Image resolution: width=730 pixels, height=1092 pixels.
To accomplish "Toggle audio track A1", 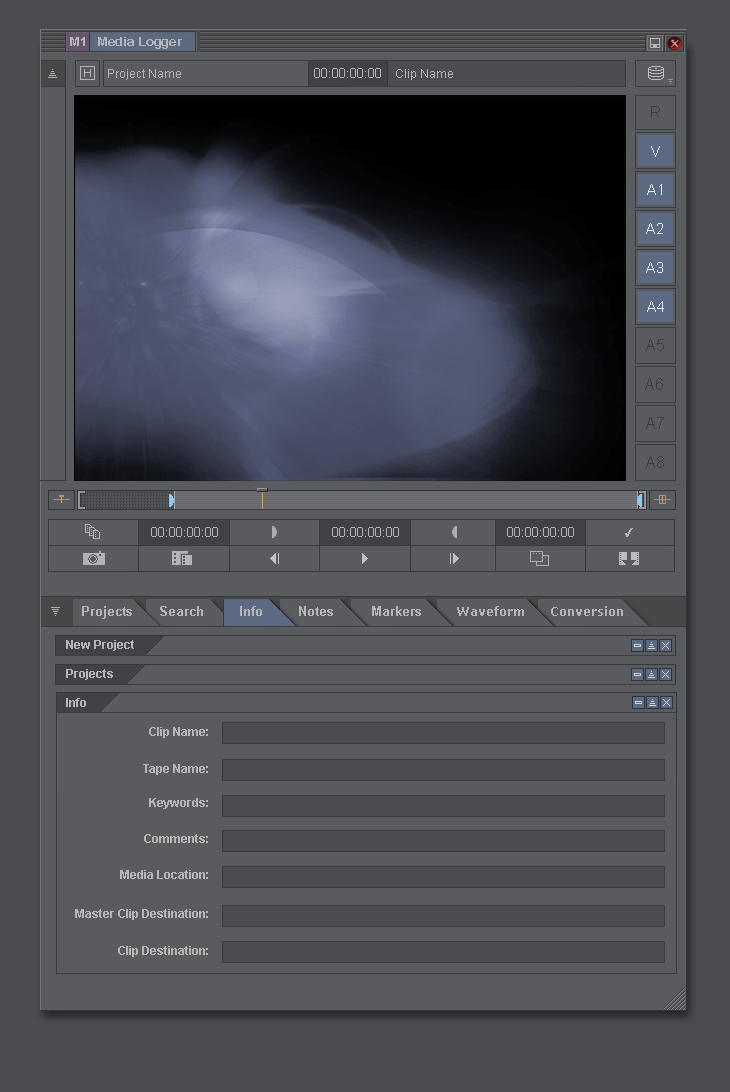I will 655,189.
